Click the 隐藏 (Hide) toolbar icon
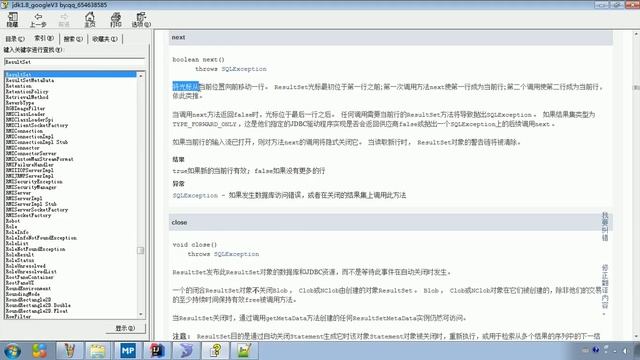This screenshot has width=640, height=360. [12, 19]
